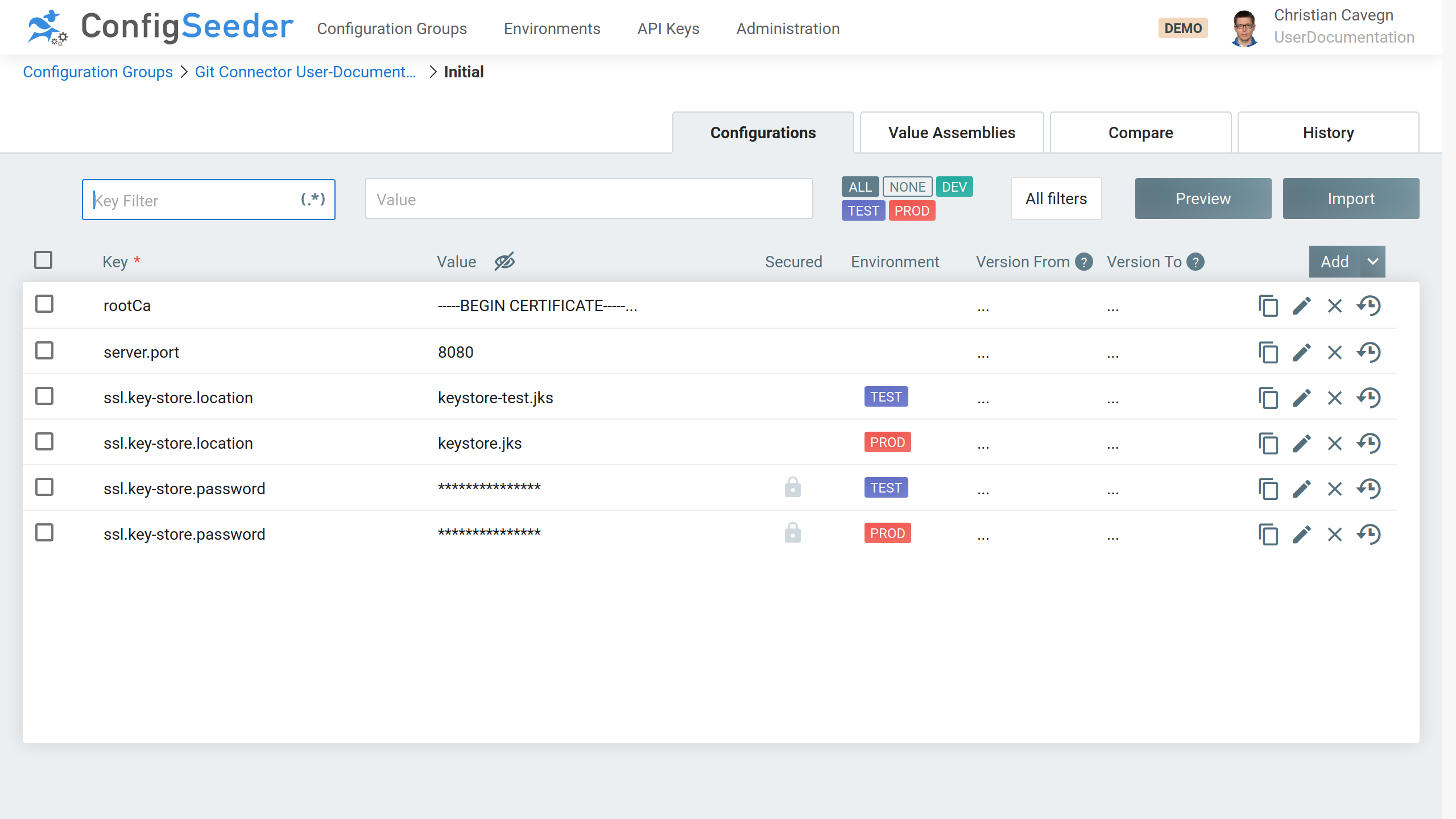1456x819 pixels.
Task: Open the All filters panel
Action: click(x=1056, y=198)
